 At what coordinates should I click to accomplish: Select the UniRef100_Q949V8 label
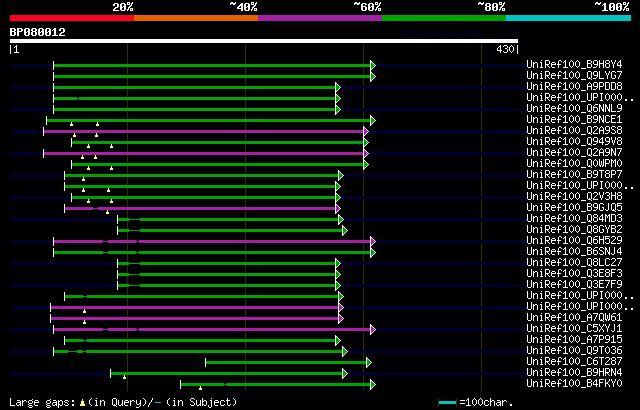click(574, 142)
